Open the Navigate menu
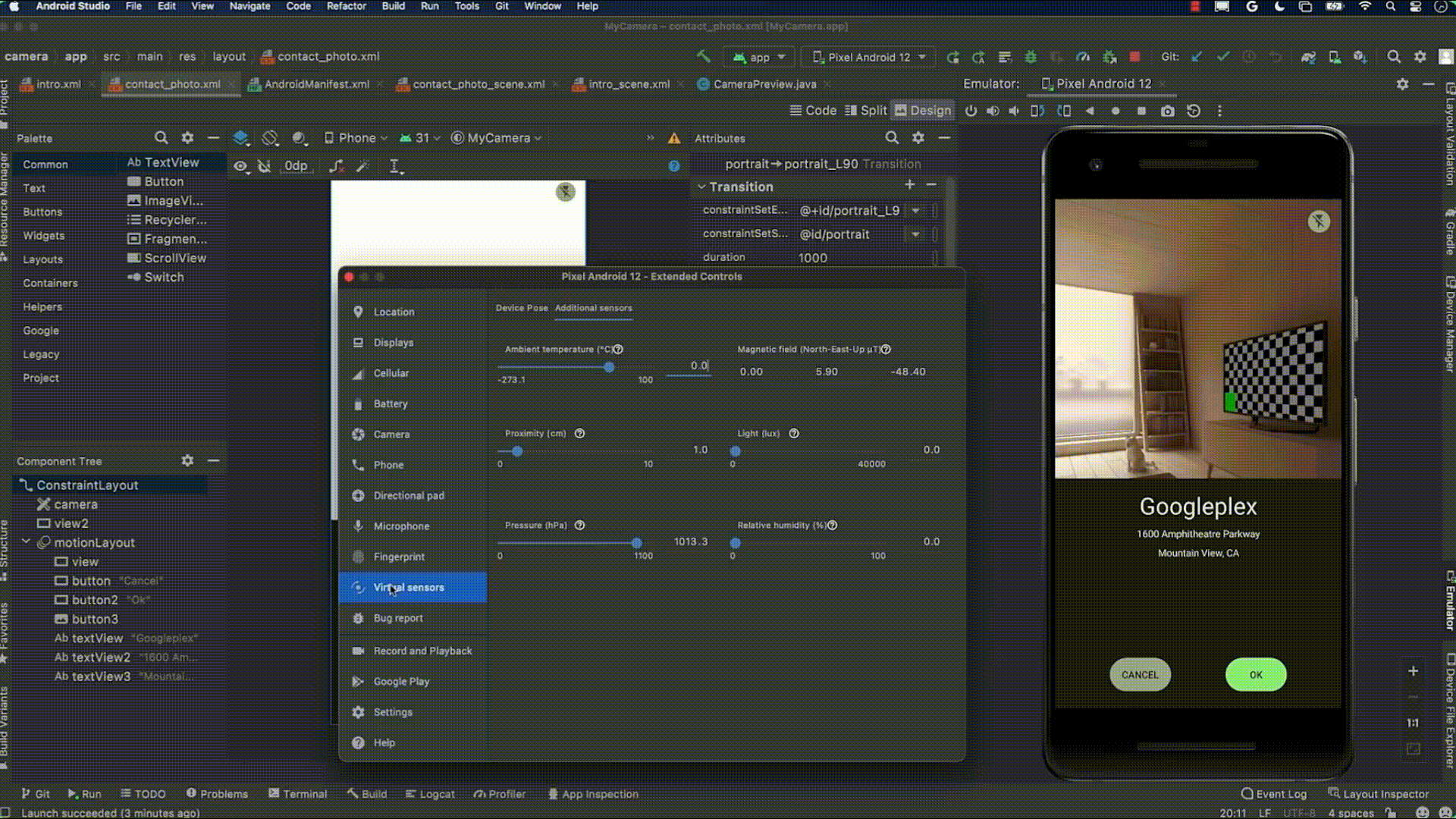Screen dimensions: 1456x819 (x=250, y=6)
